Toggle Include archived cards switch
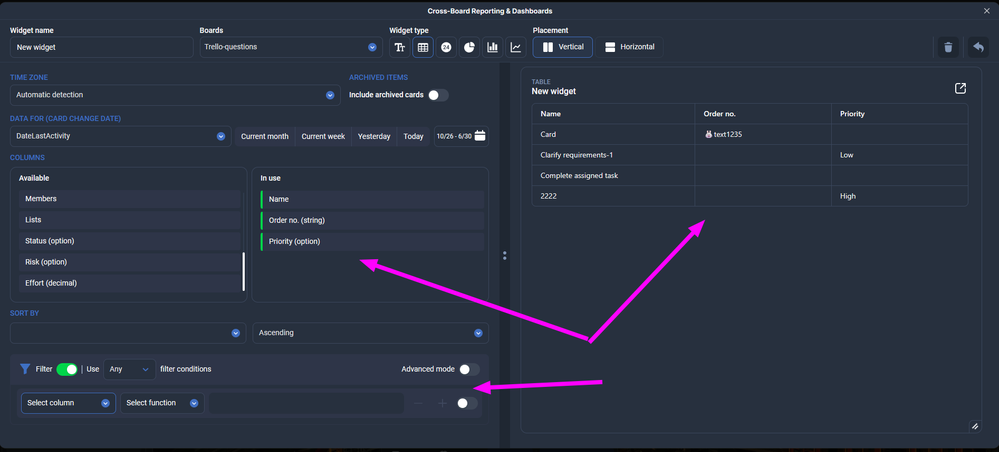999x452 pixels. pos(438,95)
